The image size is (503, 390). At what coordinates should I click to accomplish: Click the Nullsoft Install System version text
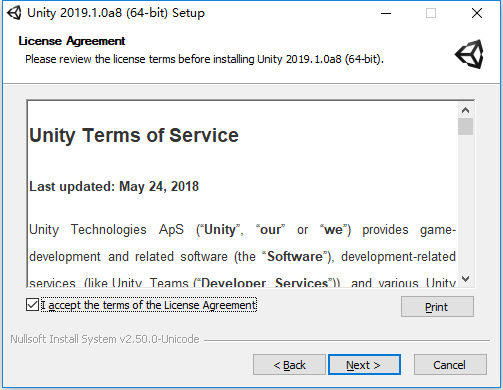pyautogui.click(x=105, y=339)
